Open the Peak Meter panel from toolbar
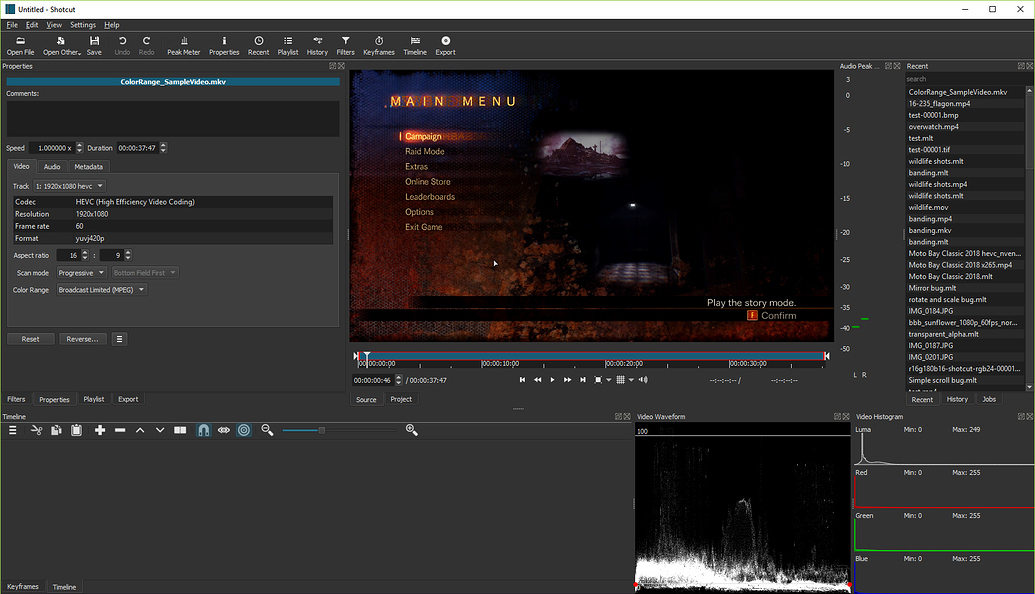The image size is (1035, 594). (184, 46)
